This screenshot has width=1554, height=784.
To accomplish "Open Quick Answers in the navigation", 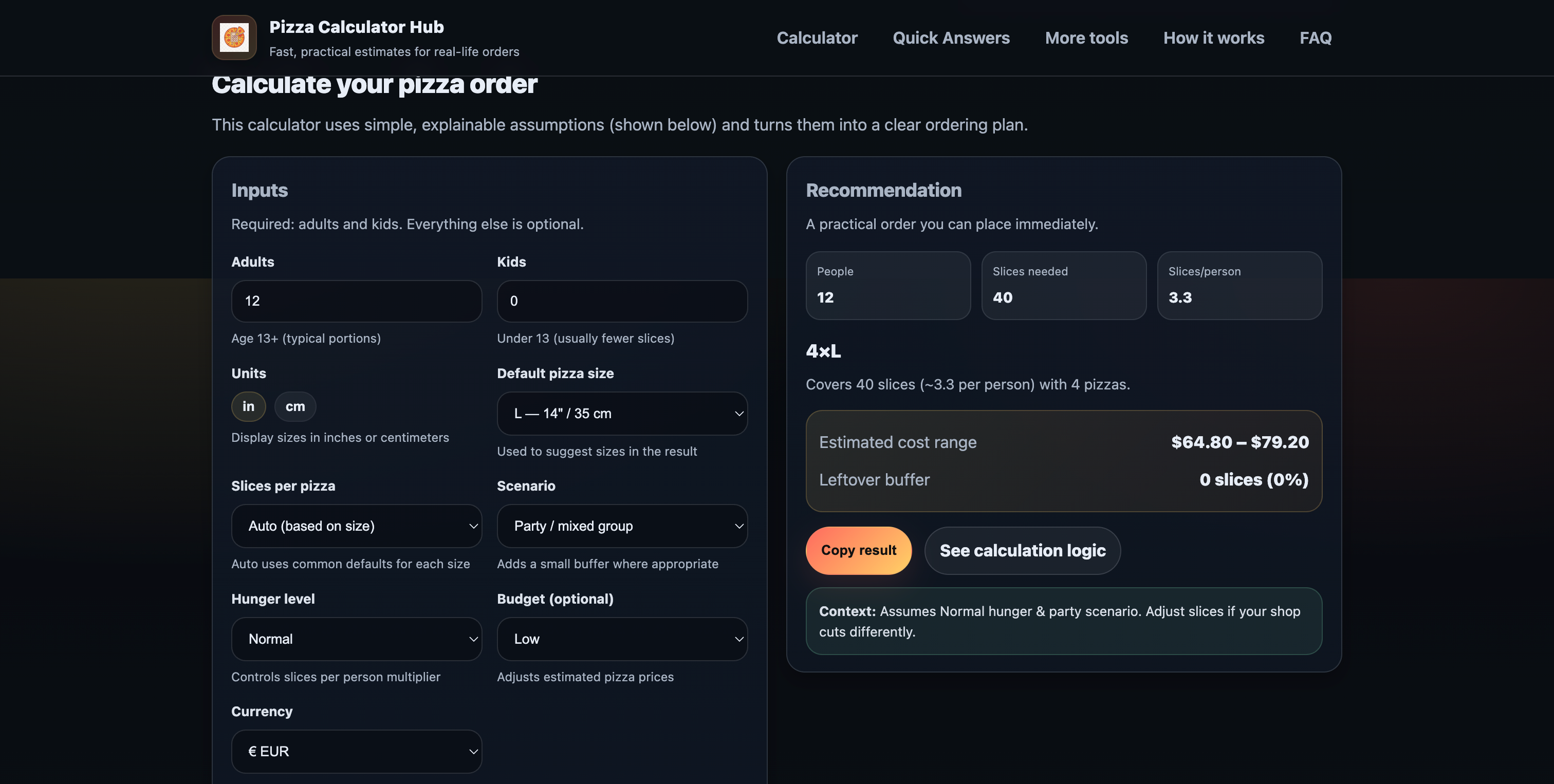I will [951, 38].
